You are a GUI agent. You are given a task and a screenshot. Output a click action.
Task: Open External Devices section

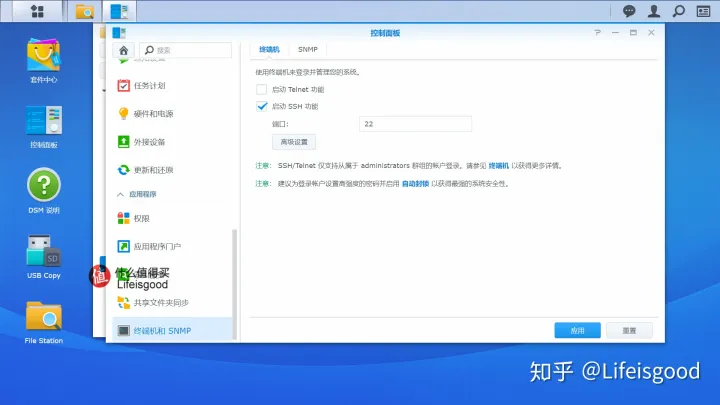(172, 142)
